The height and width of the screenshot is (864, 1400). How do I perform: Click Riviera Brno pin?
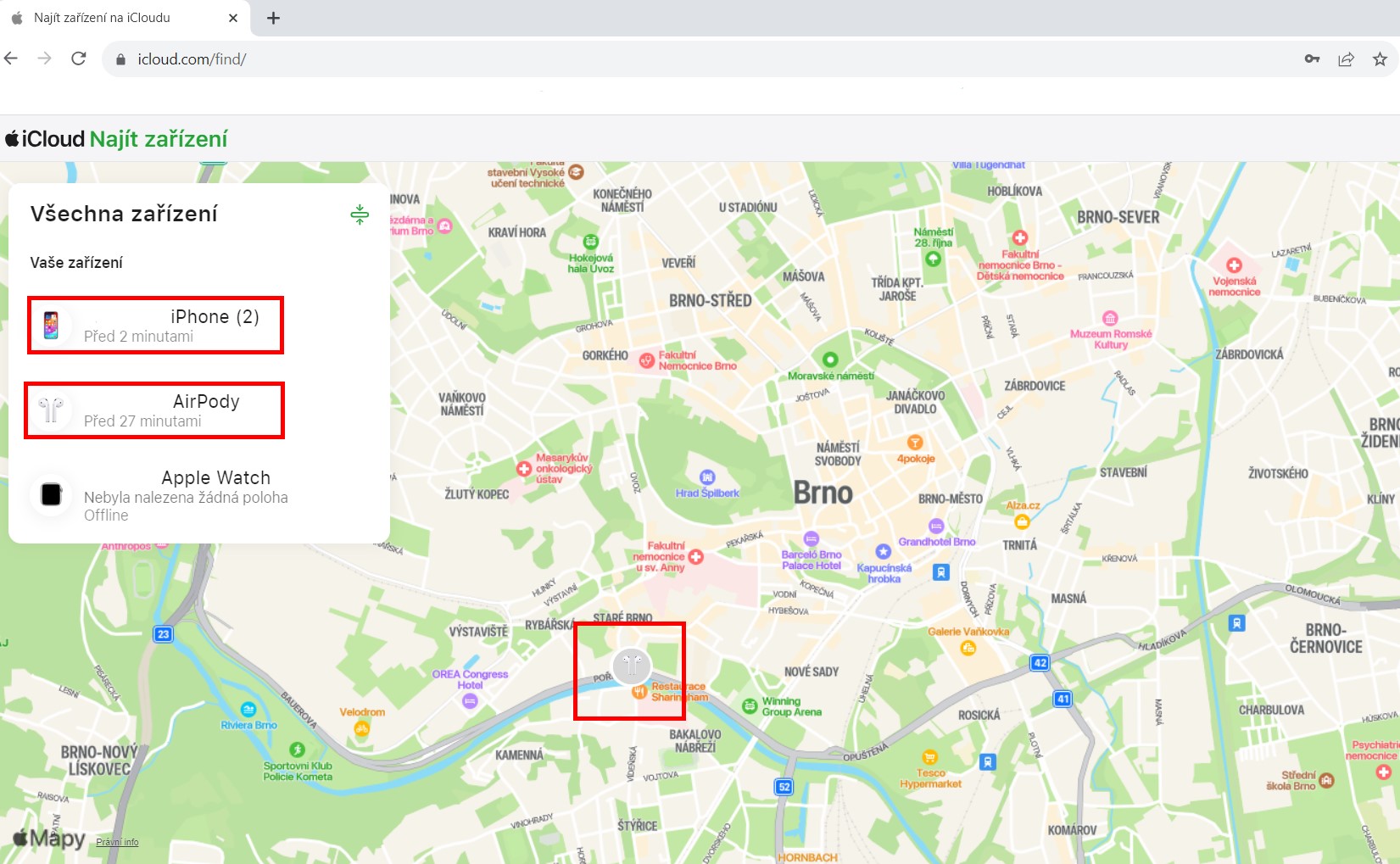[x=248, y=709]
